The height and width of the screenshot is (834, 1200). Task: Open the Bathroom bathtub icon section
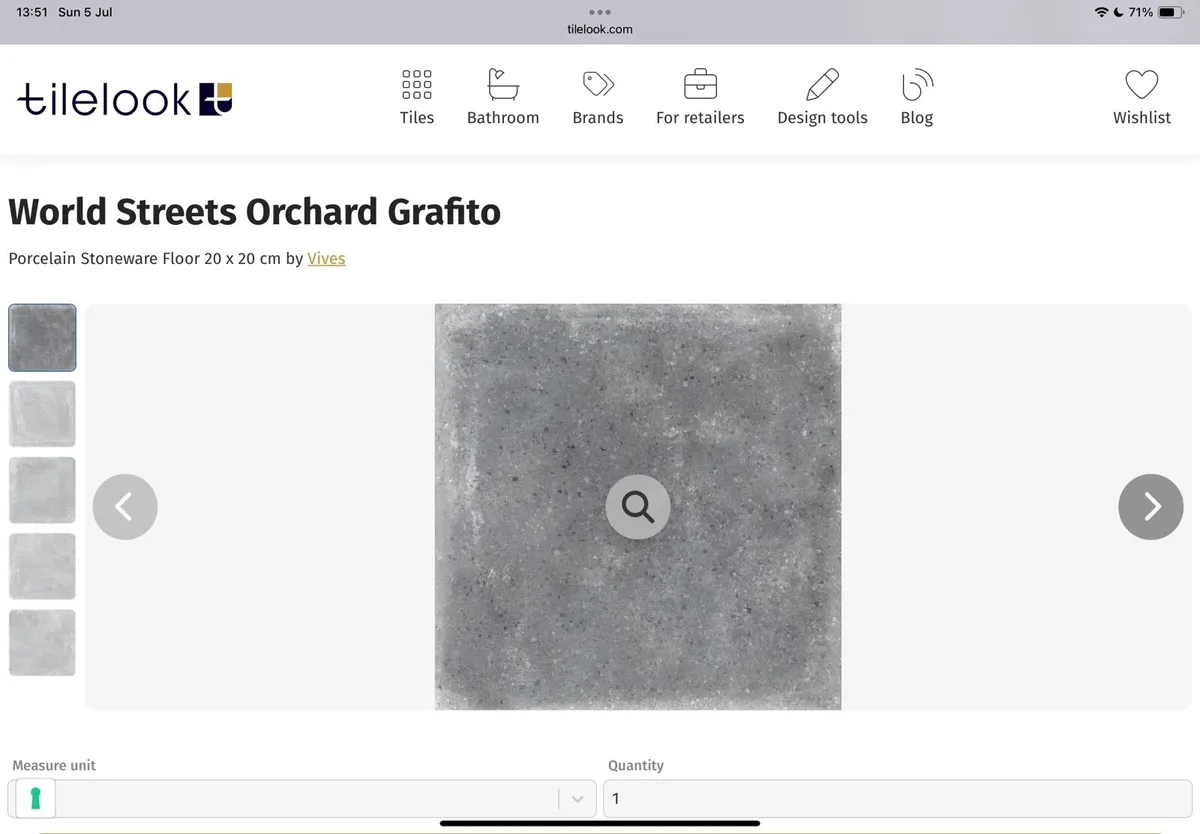pos(503,97)
